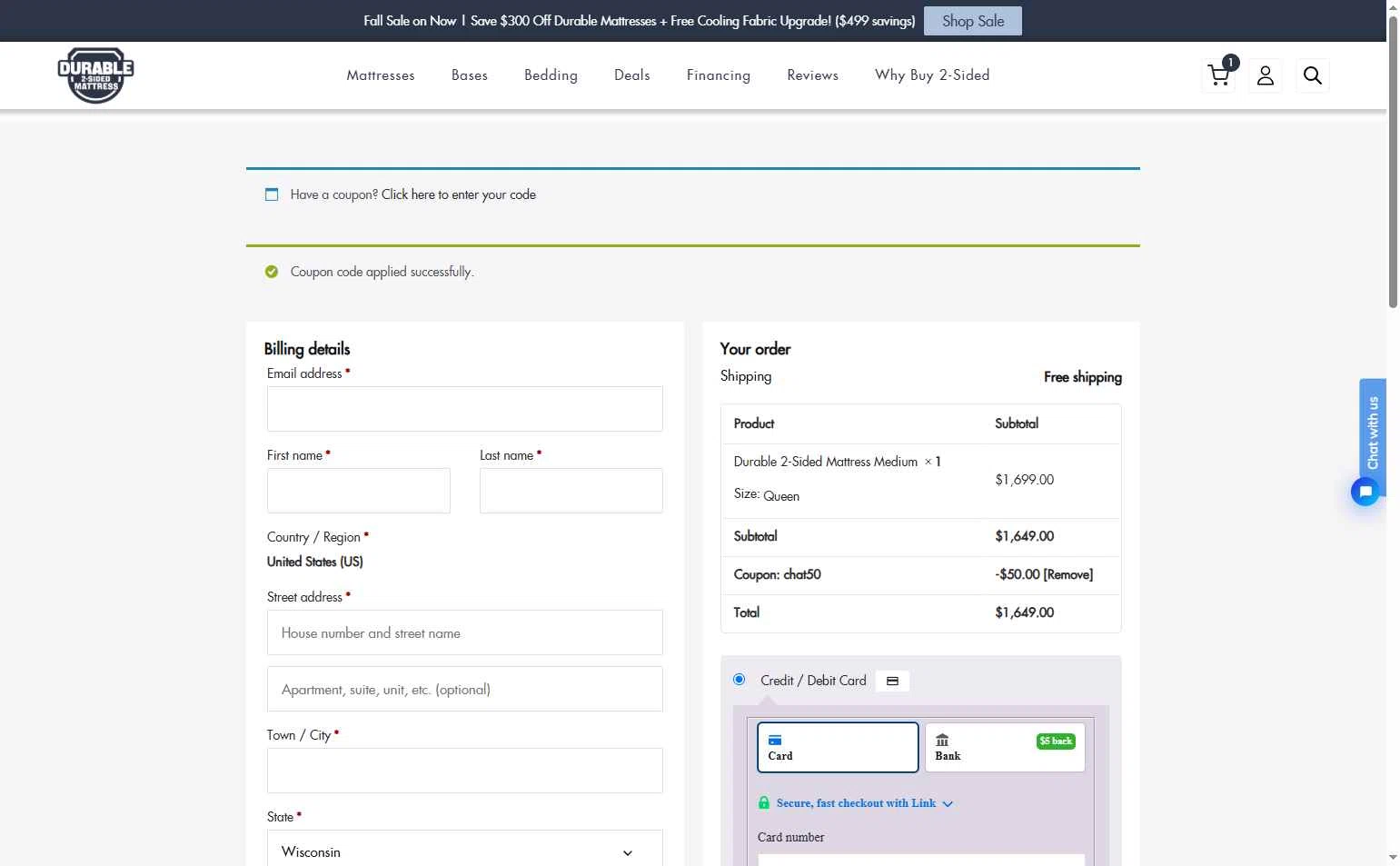Image resolution: width=1400 pixels, height=866 pixels.
Task: Open the Chat with us side tab
Action: [1373, 433]
